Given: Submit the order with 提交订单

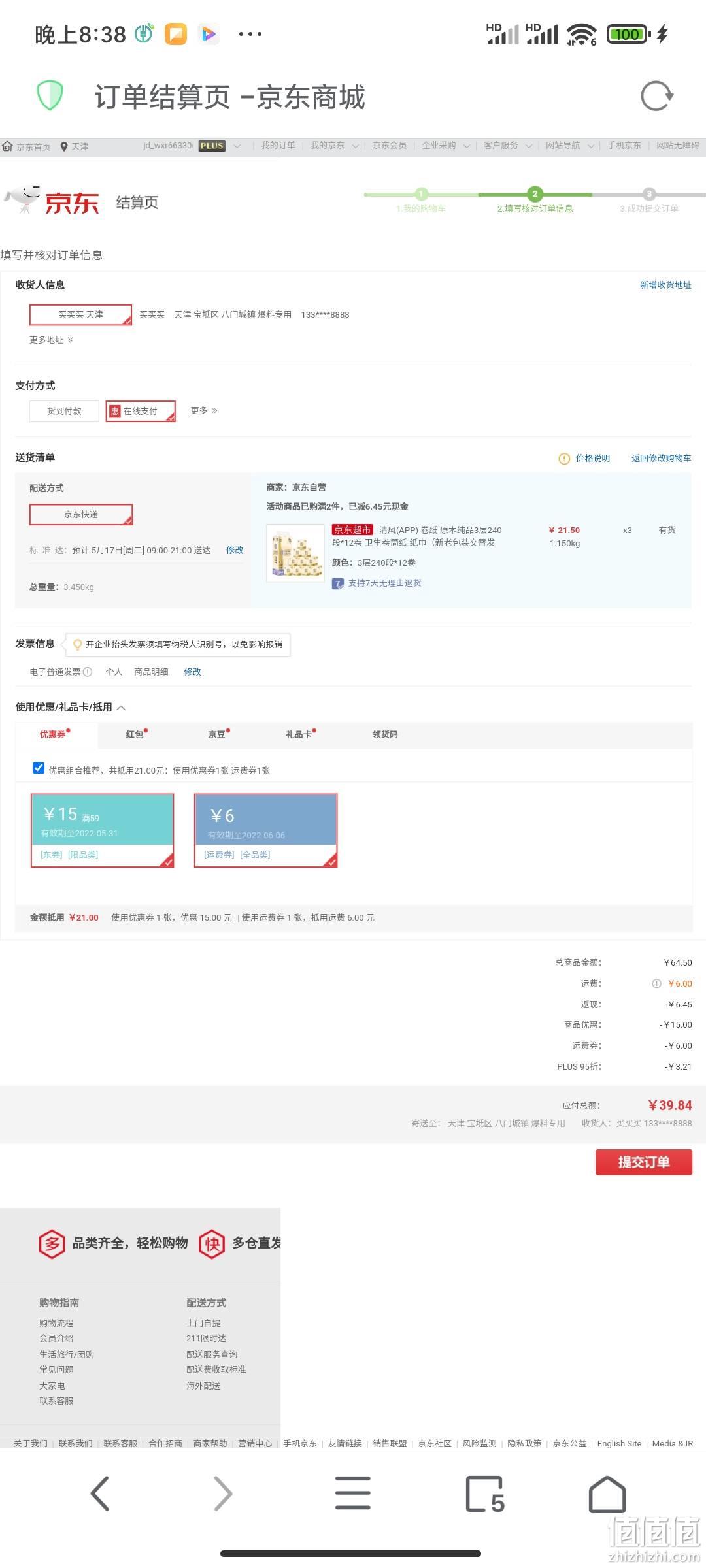Looking at the screenshot, I should tap(643, 1162).
